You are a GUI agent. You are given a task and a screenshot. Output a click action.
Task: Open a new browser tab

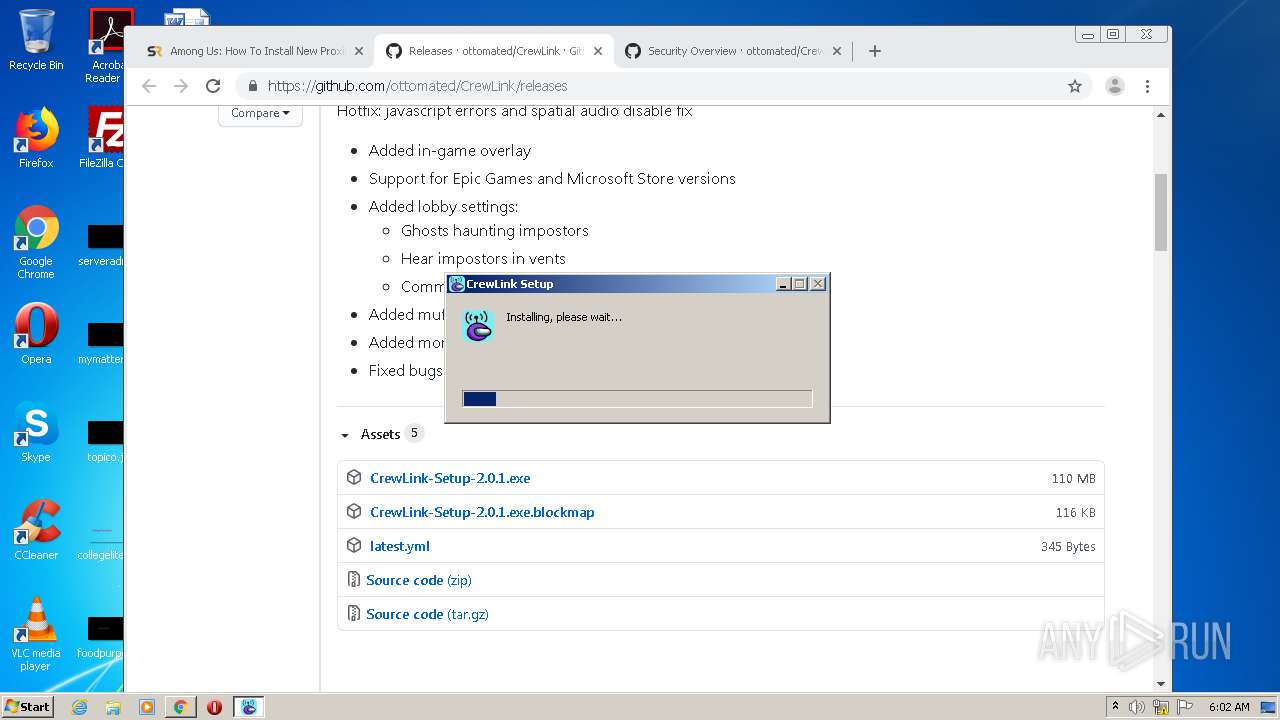click(875, 51)
